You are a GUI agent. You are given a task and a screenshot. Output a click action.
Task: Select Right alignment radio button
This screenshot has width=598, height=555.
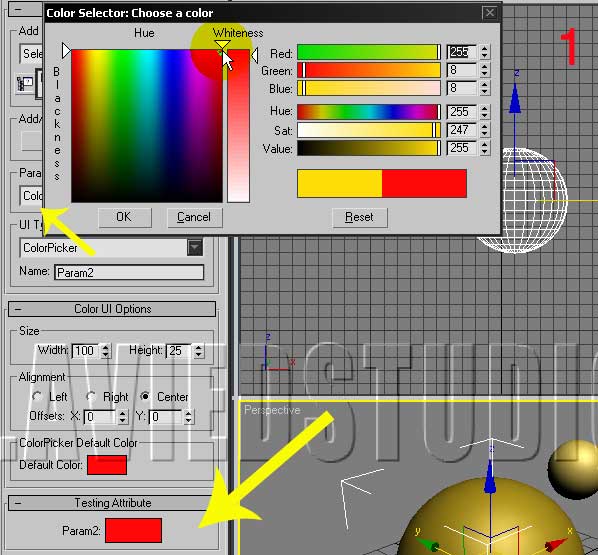[91, 396]
